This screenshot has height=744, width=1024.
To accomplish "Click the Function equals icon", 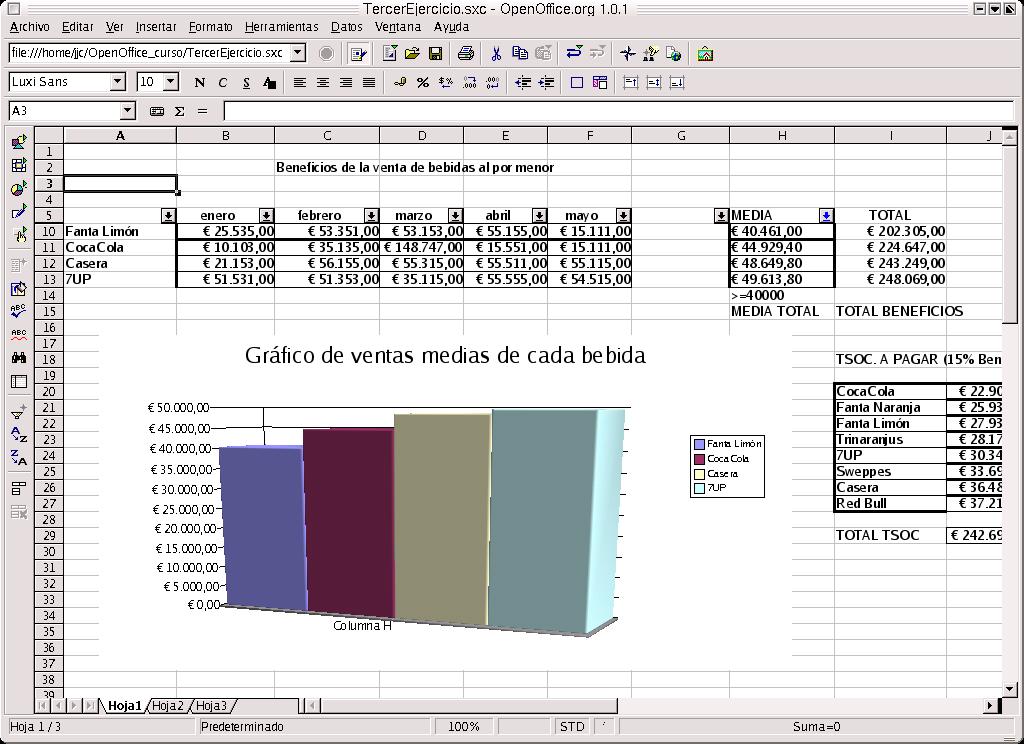I will pos(202,112).
